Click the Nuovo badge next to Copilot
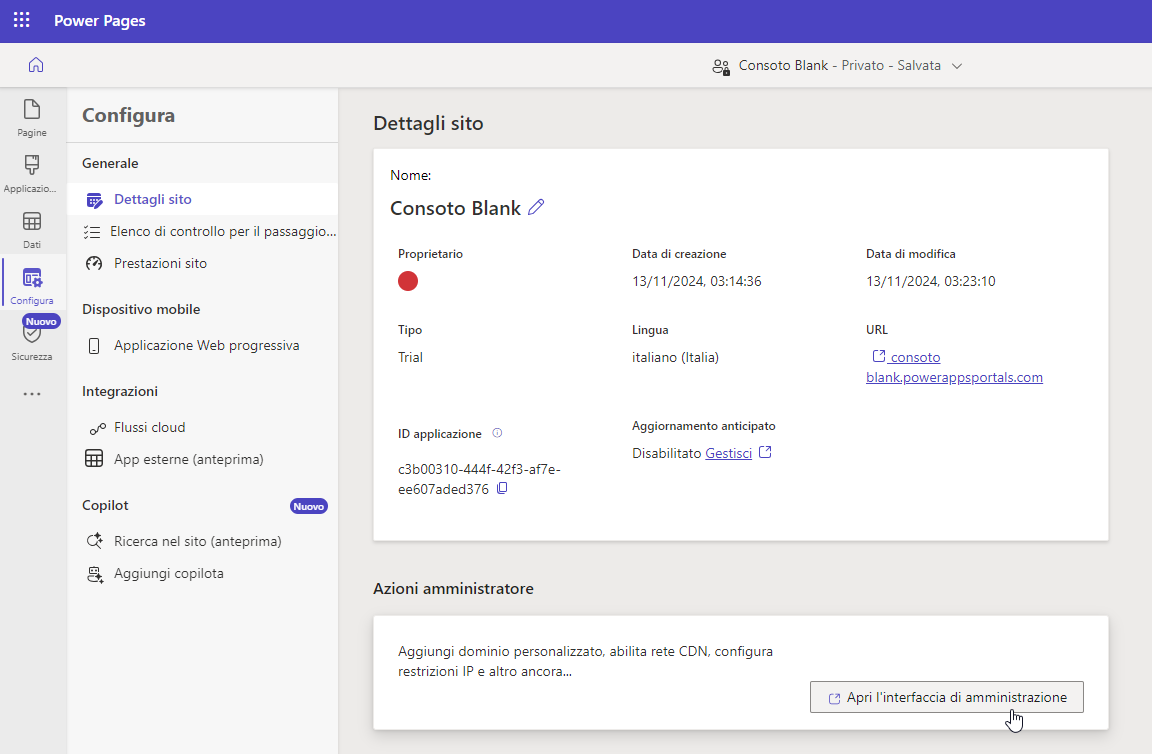This screenshot has height=754, width=1152. [x=309, y=506]
